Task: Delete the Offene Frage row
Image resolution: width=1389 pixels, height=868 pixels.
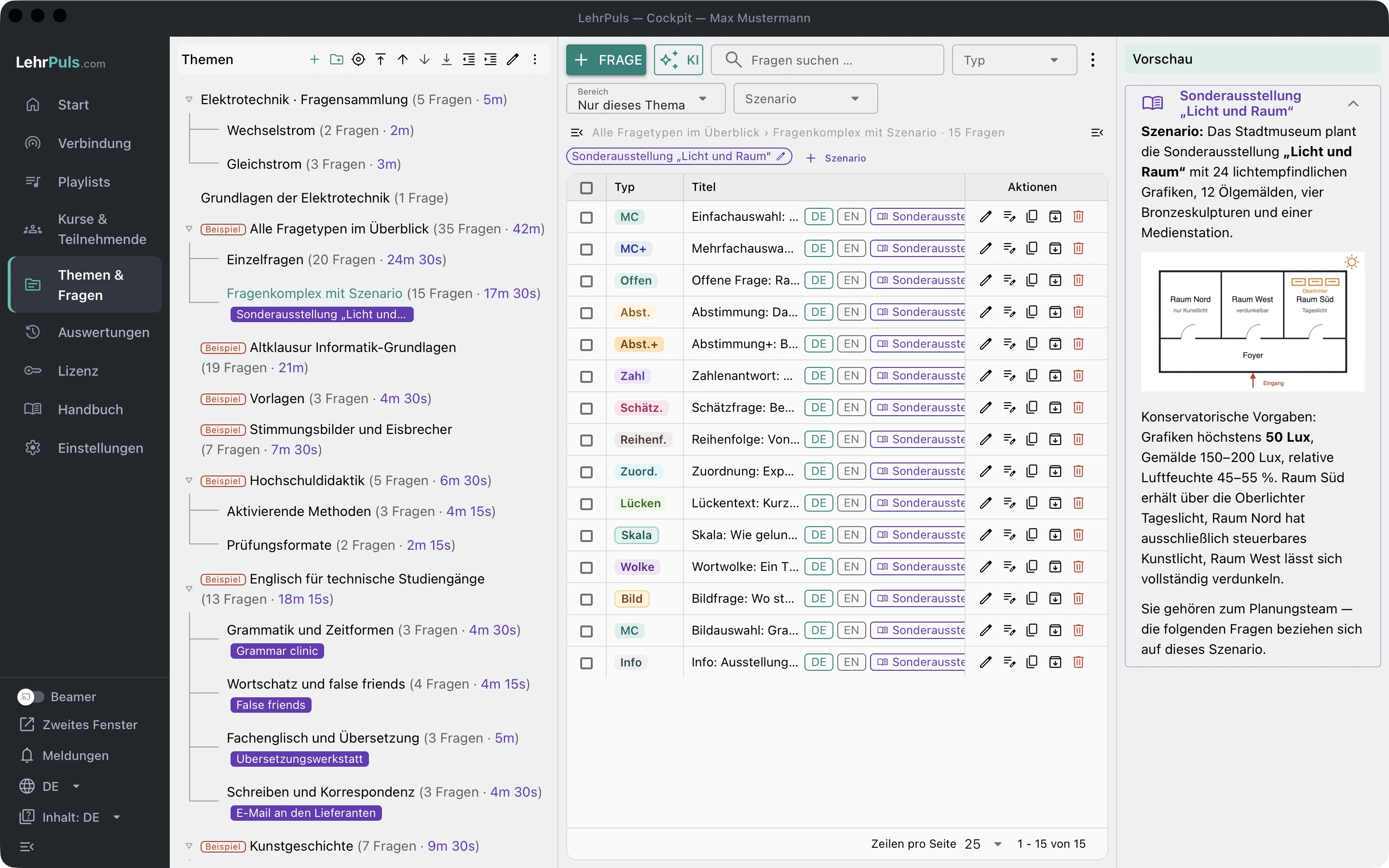Action: tap(1078, 281)
